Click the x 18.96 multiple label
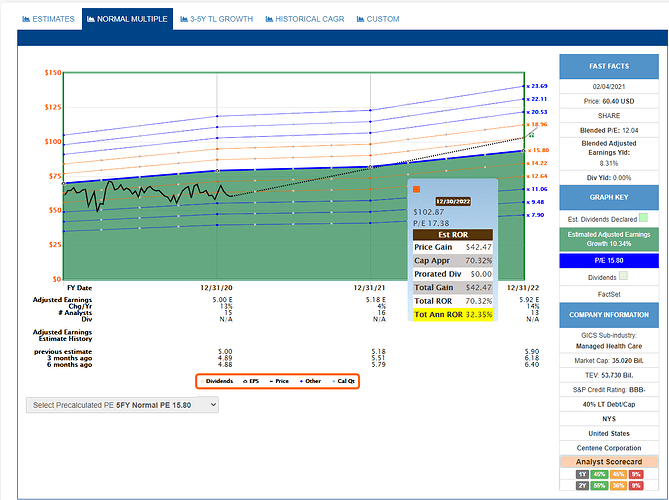Screen dimensions: 669x500 pyautogui.click(x=537, y=125)
